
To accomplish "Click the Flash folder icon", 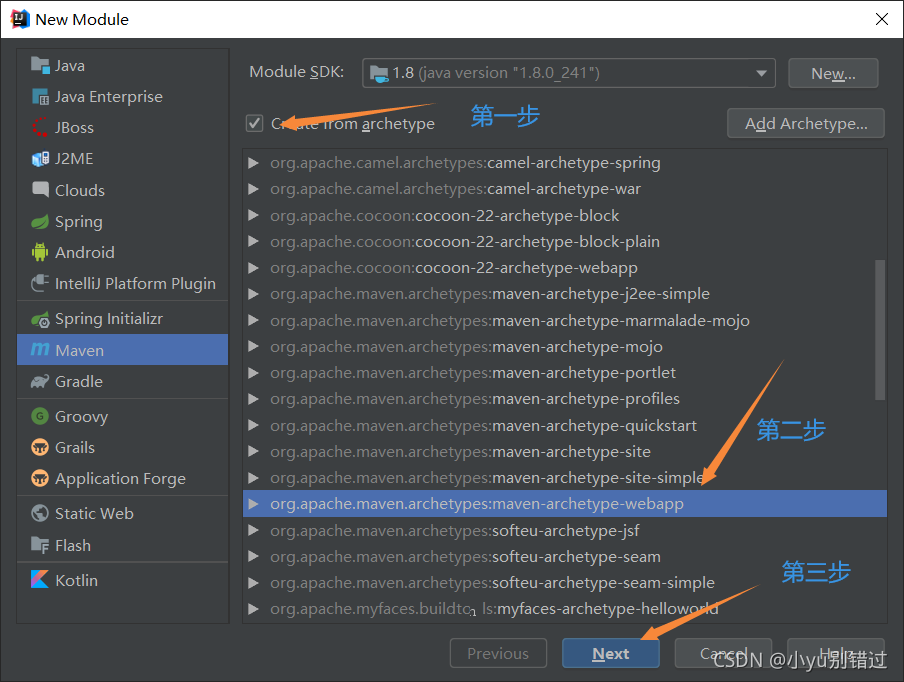I will [40, 545].
